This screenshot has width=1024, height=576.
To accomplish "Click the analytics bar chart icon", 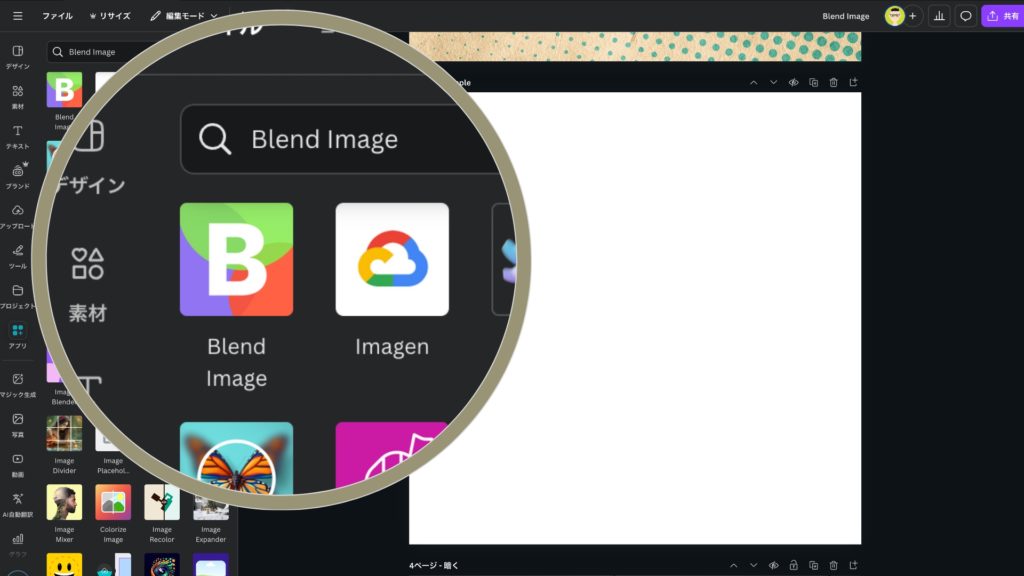I will (x=939, y=16).
